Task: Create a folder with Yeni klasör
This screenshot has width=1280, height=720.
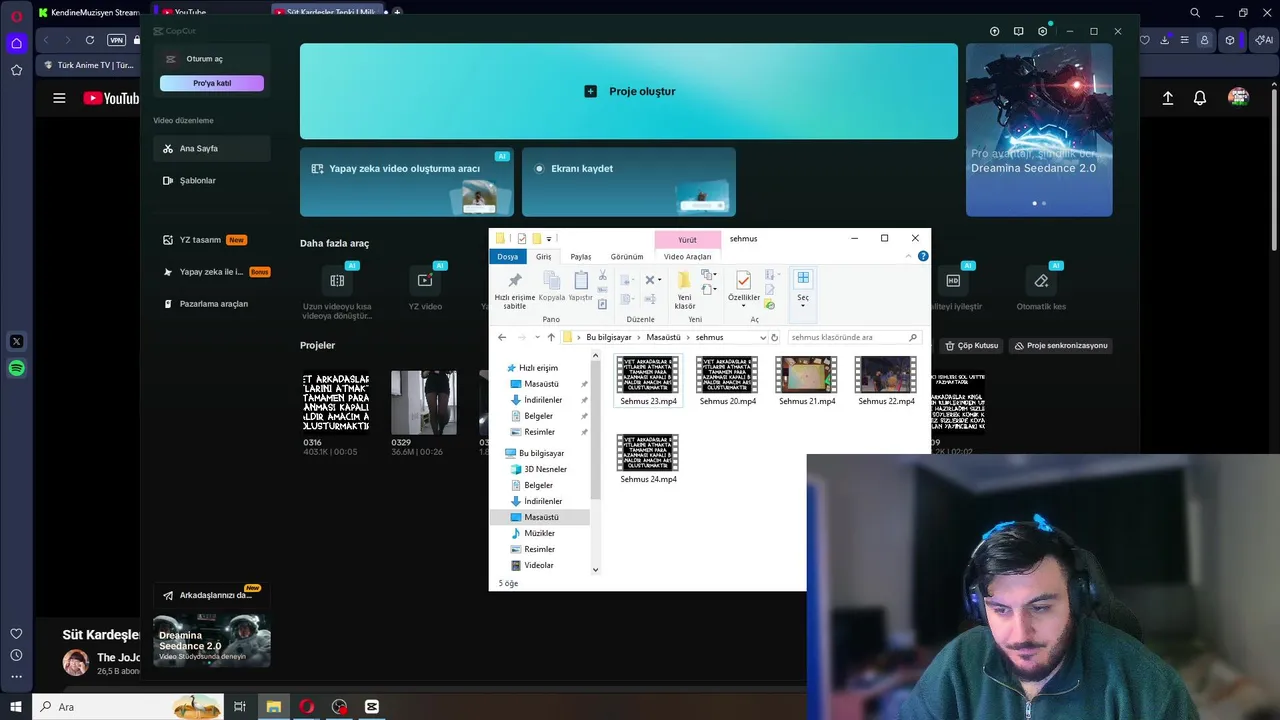Action: 685,290
